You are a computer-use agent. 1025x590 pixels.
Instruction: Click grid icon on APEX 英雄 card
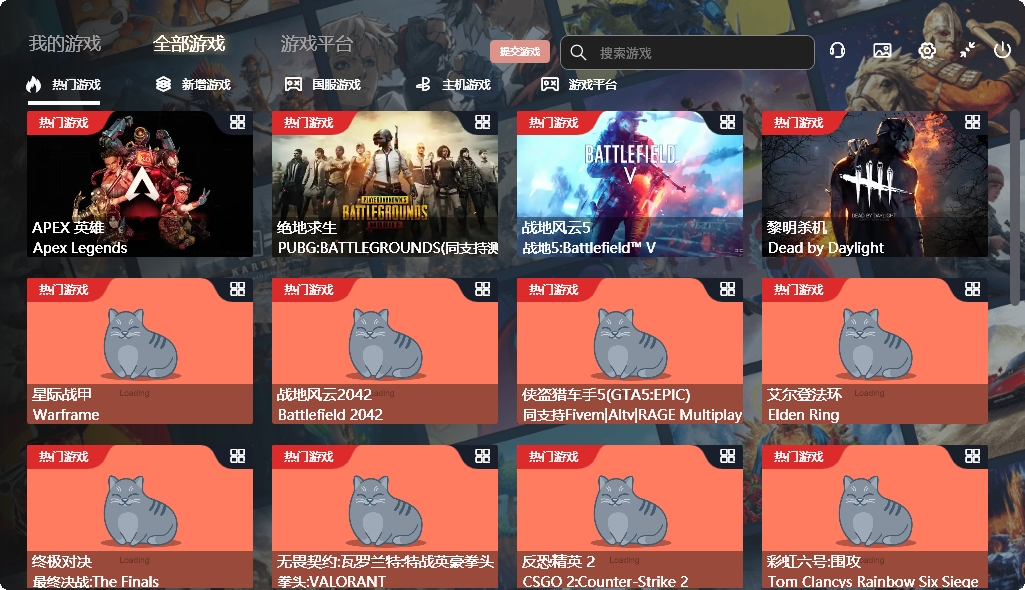tap(237, 122)
